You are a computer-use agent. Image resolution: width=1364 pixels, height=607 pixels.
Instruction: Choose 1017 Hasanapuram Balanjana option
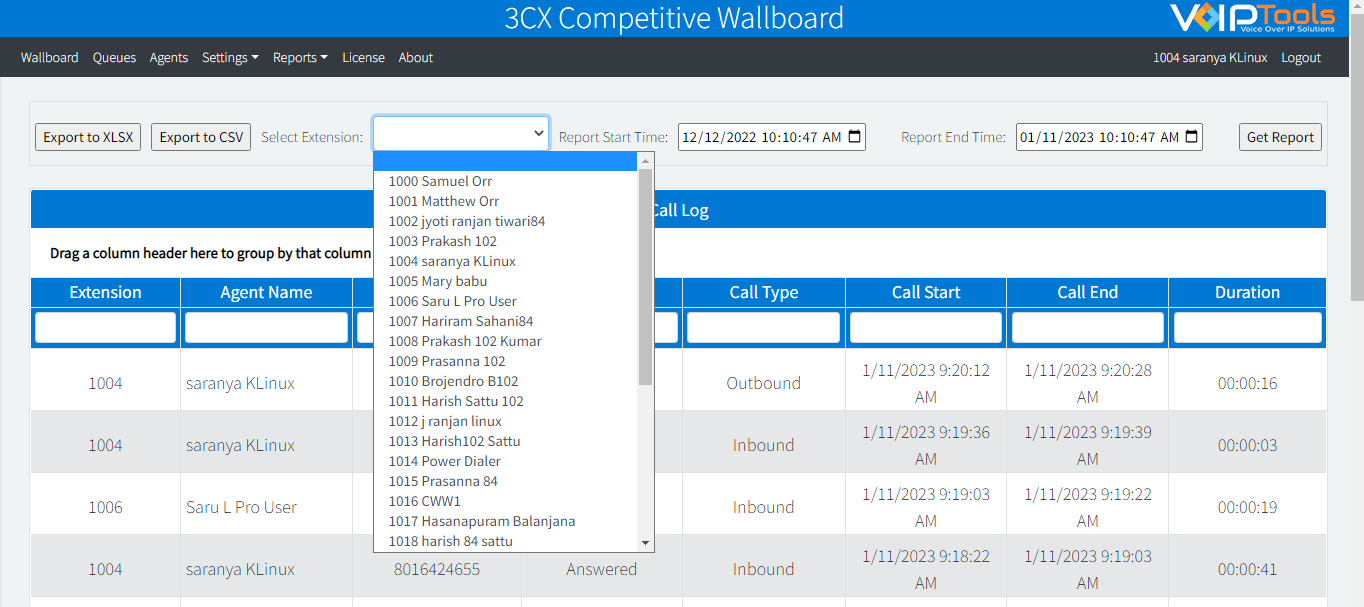(506, 521)
